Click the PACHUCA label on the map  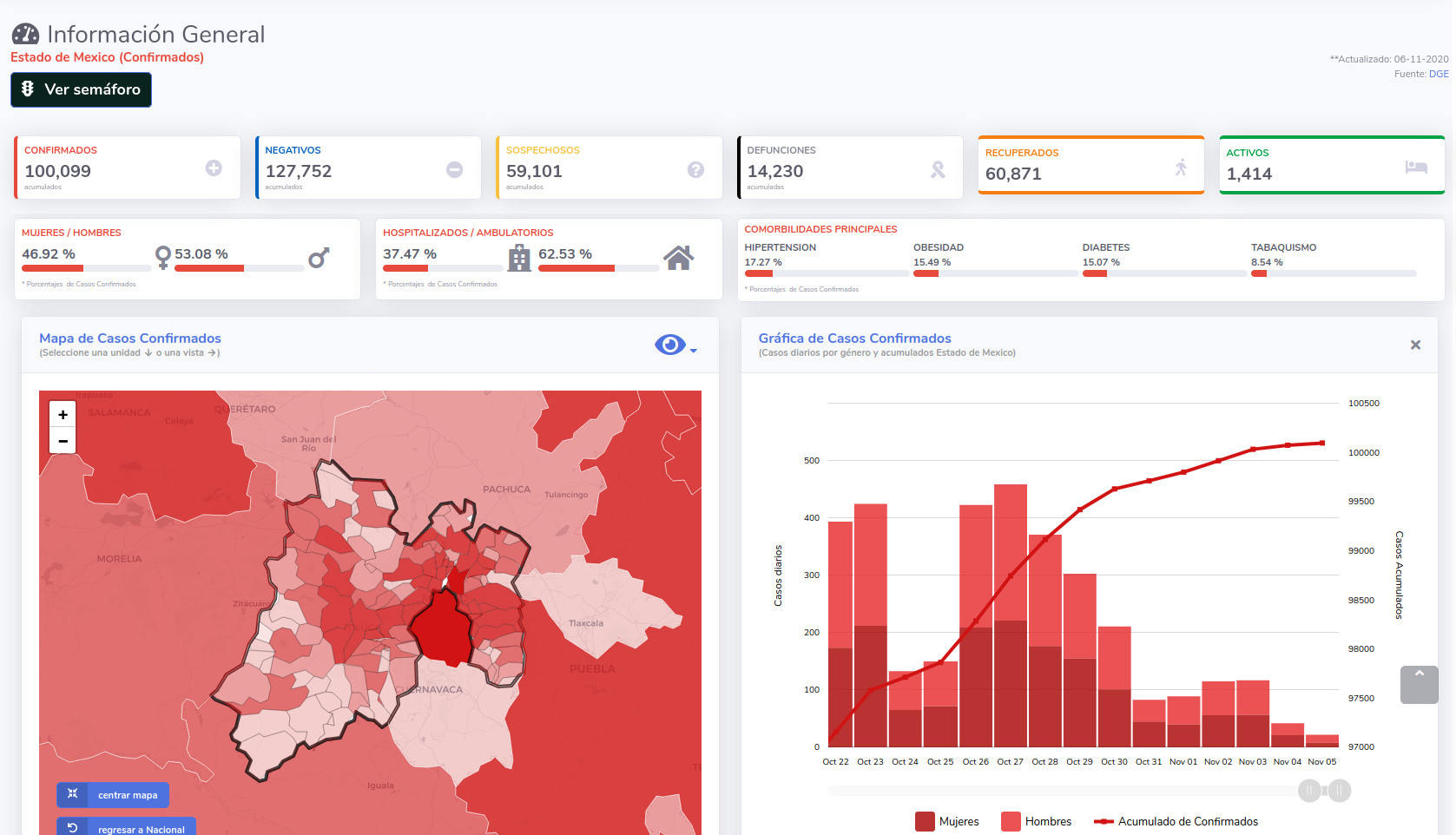point(506,490)
